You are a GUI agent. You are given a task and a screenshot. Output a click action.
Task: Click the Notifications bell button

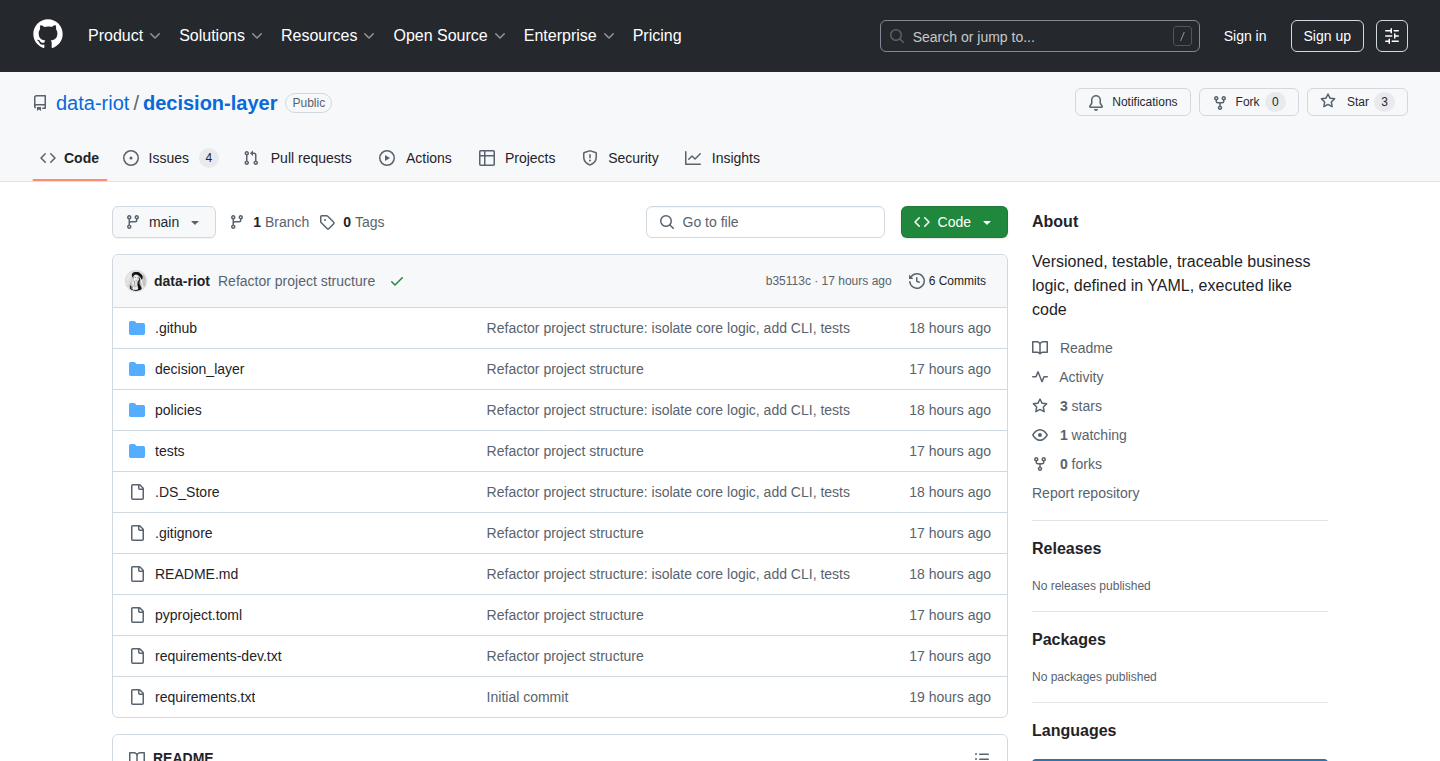pyautogui.click(x=1133, y=102)
